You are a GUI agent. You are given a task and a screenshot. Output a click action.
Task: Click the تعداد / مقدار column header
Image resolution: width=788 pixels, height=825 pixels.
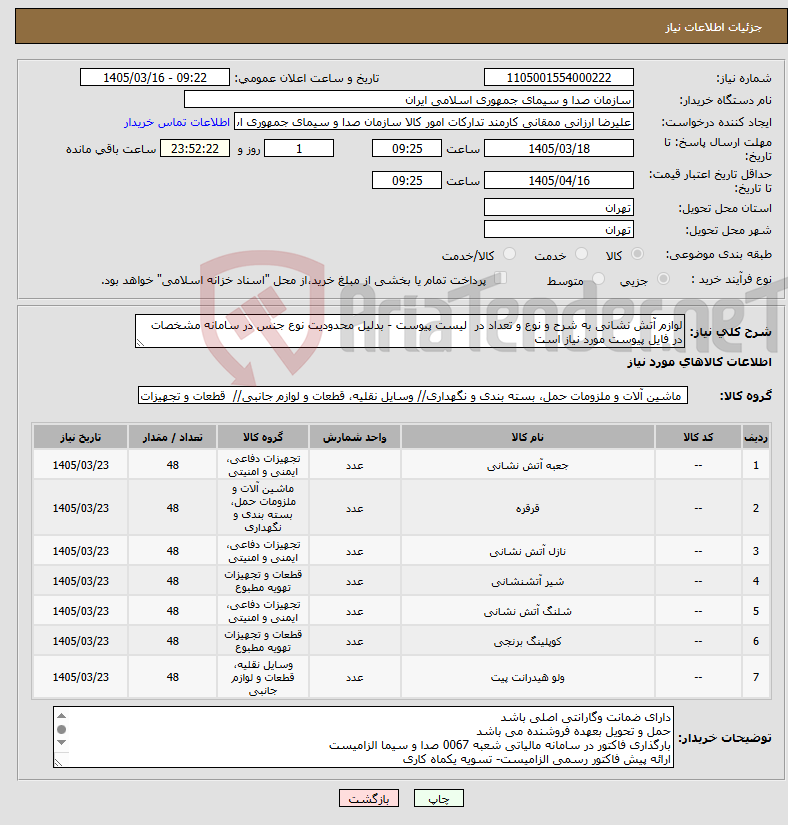pyautogui.click(x=173, y=437)
